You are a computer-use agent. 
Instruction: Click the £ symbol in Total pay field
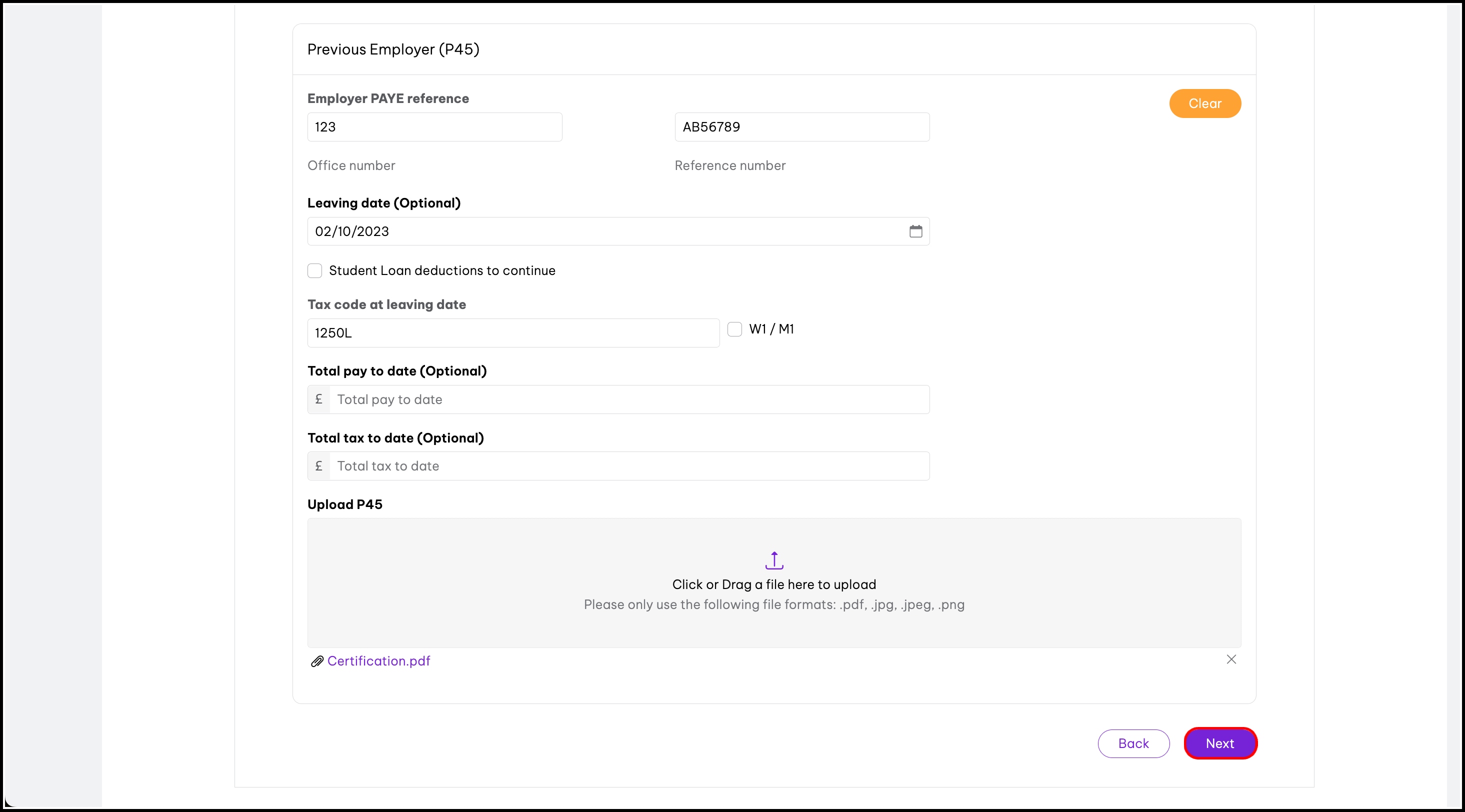[319, 399]
